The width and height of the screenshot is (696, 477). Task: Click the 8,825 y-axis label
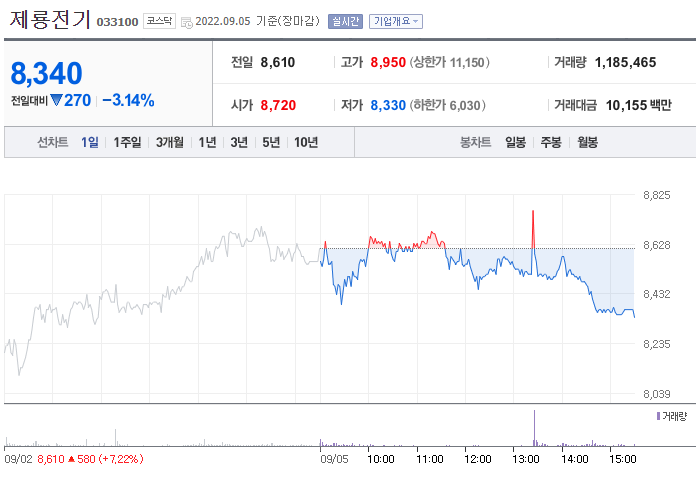[x=656, y=195]
